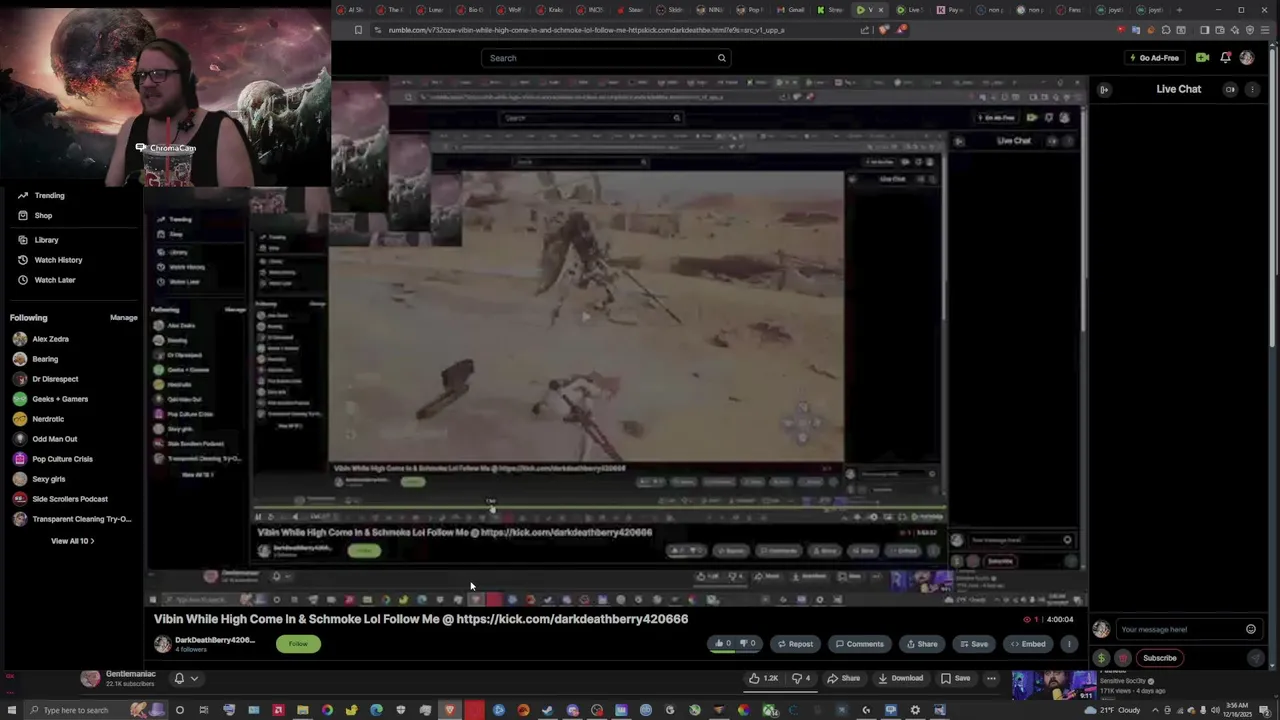Pop out the Live Chat window

1231,89
